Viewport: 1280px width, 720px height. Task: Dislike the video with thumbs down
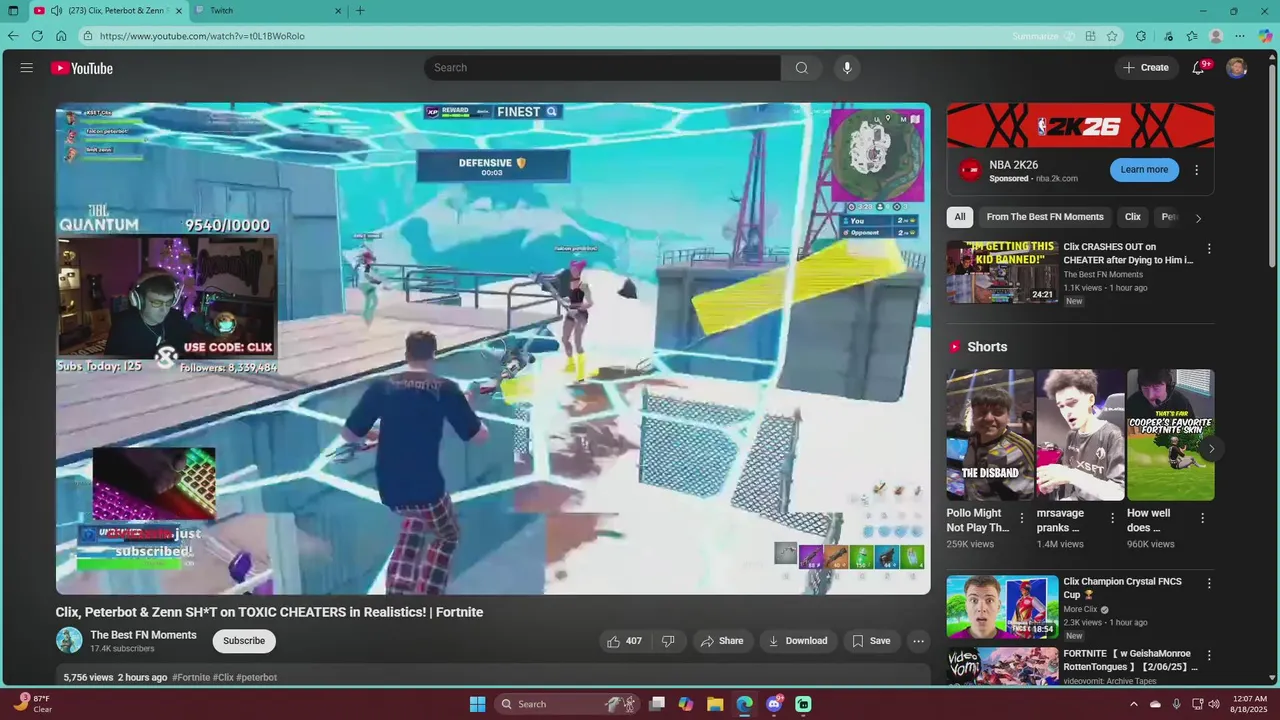pyautogui.click(x=668, y=641)
